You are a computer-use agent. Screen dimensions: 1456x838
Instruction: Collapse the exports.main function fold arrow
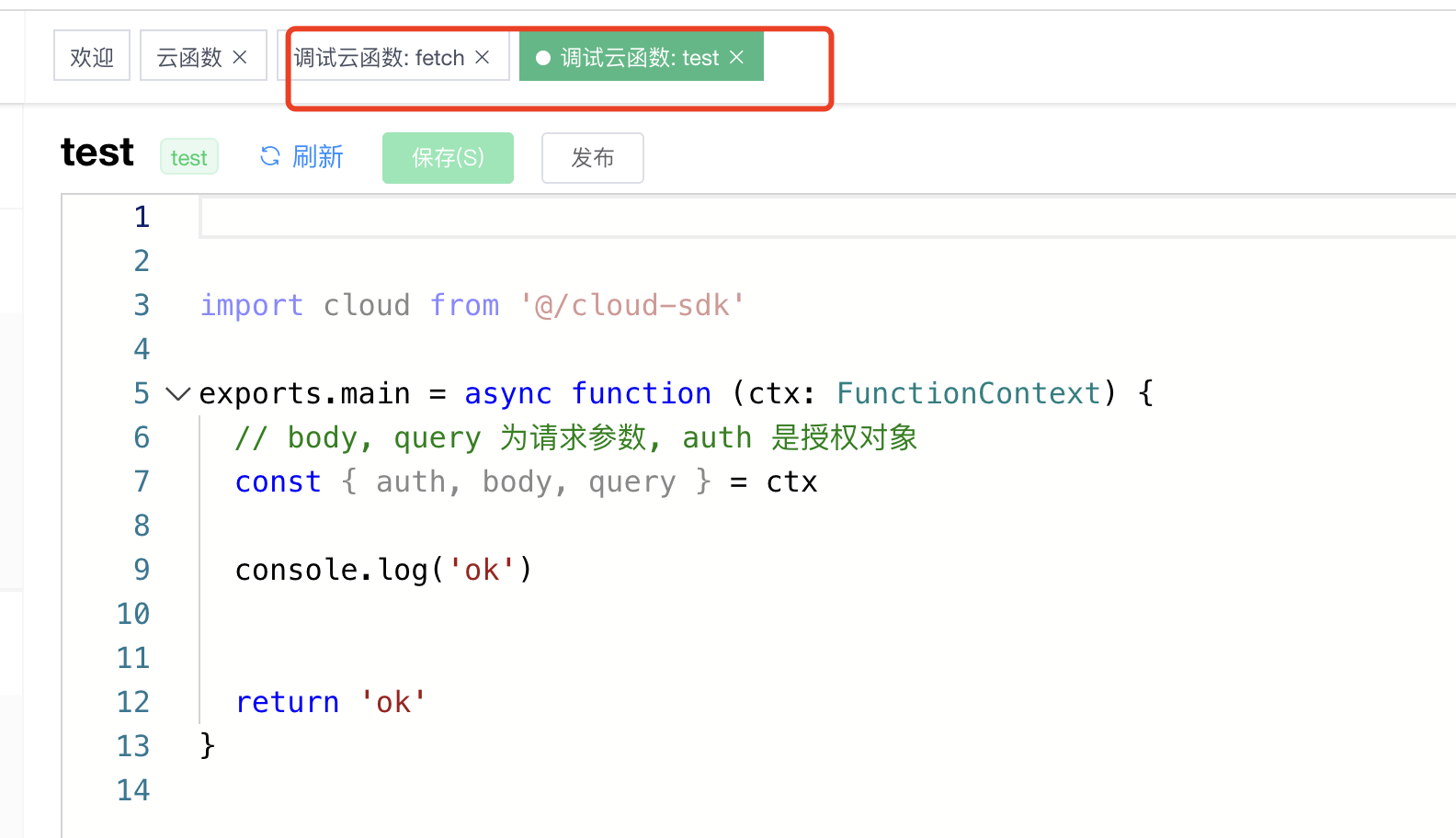click(177, 394)
